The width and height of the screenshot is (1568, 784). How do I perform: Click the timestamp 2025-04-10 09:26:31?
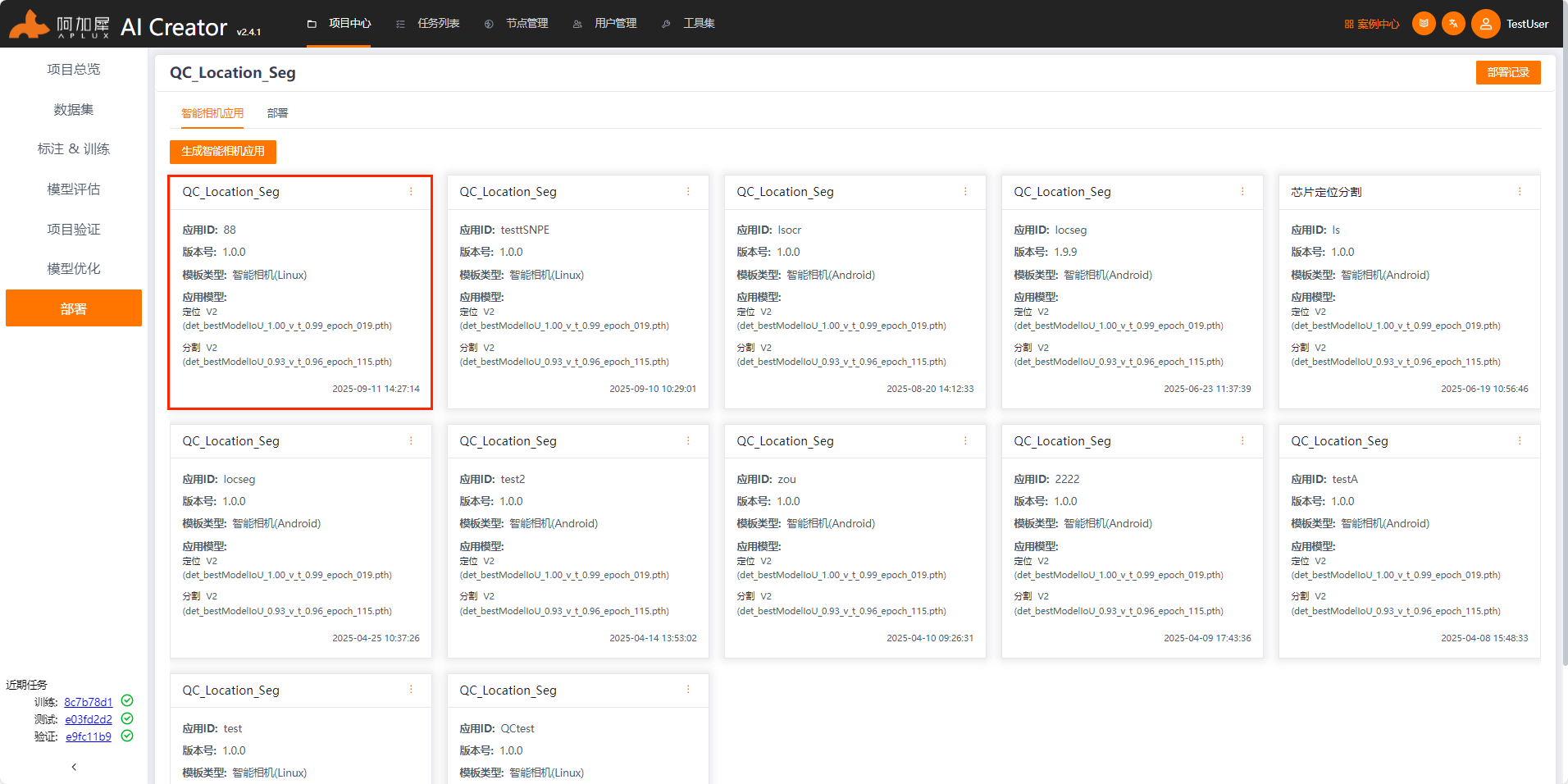click(x=930, y=638)
